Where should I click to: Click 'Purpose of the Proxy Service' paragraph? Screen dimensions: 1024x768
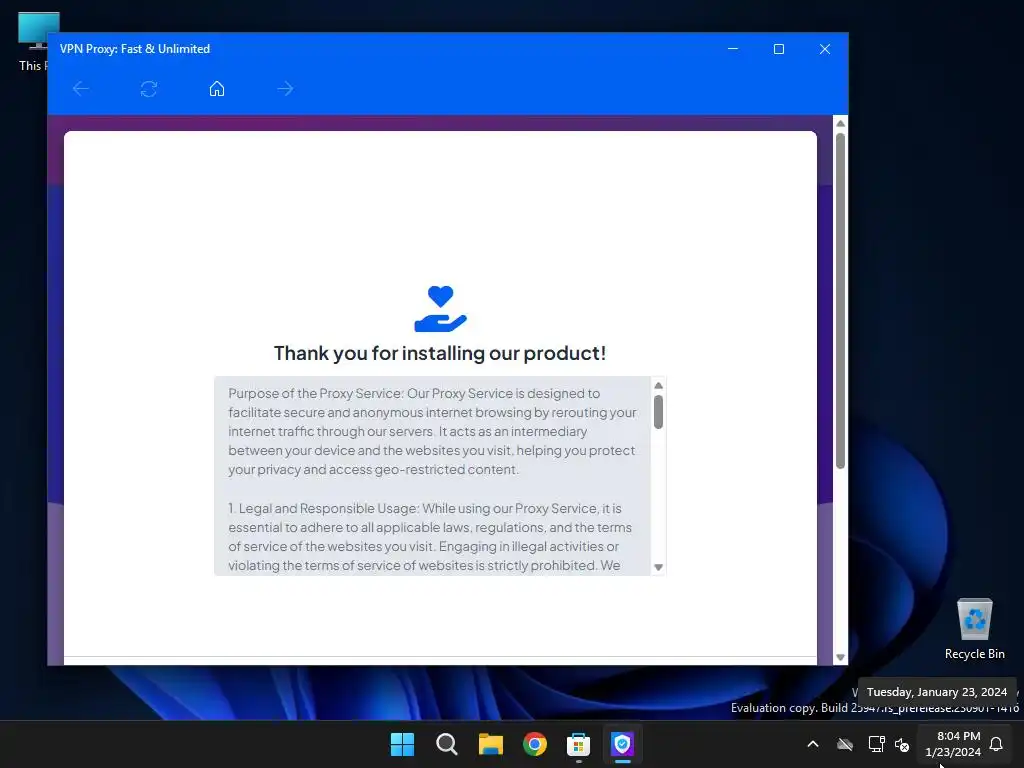click(x=432, y=432)
